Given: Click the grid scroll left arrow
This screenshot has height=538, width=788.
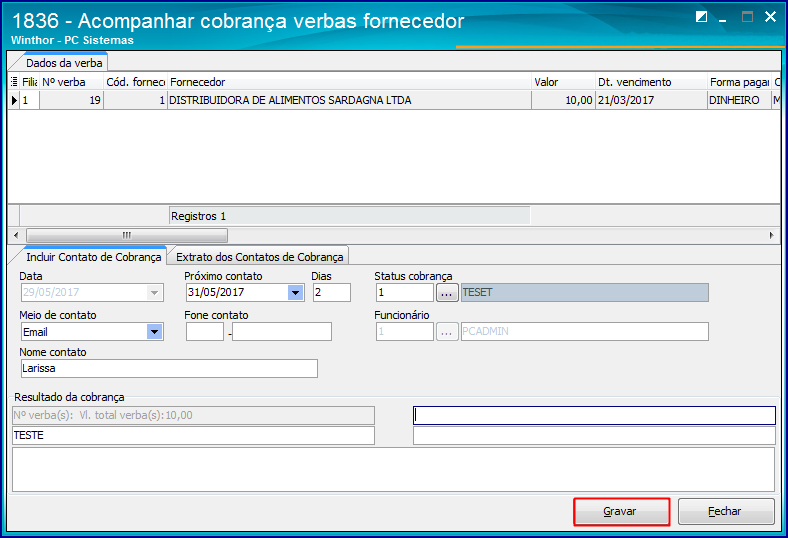Looking at the screenshot, I should [16, 235].
